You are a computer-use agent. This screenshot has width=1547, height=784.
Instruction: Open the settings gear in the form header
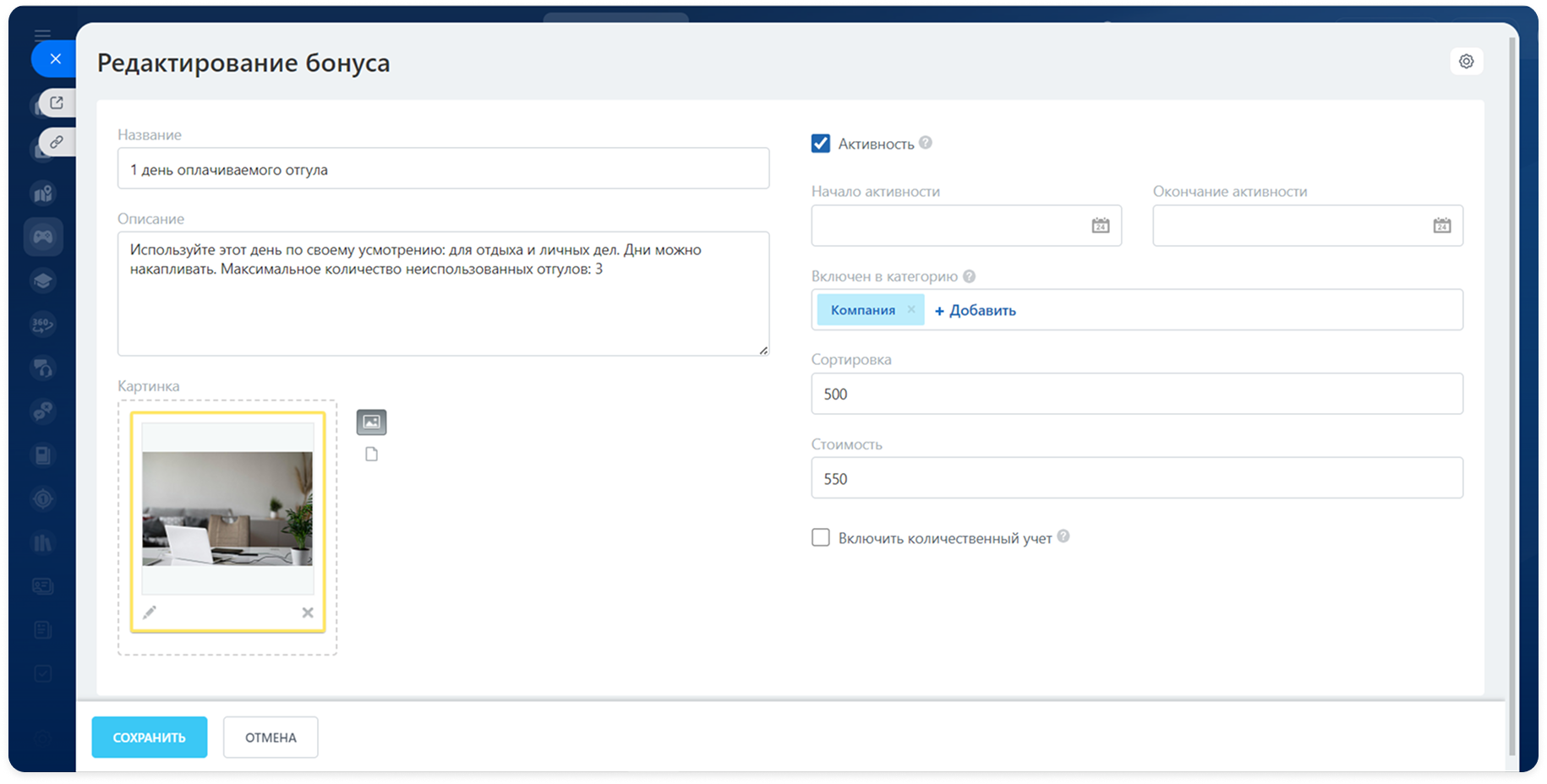[x=1466, y=62]
